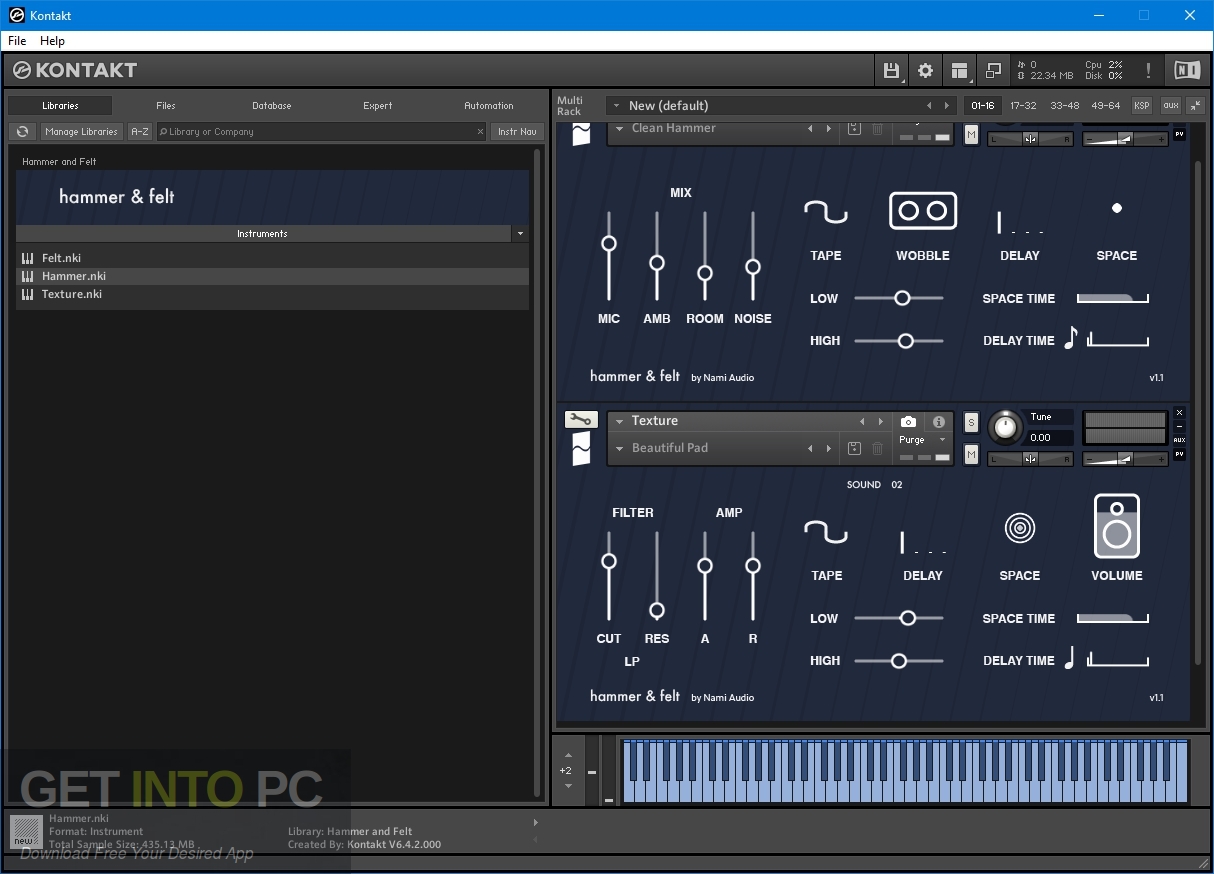Go to previous snapshot before Clean Hammer

810,128
